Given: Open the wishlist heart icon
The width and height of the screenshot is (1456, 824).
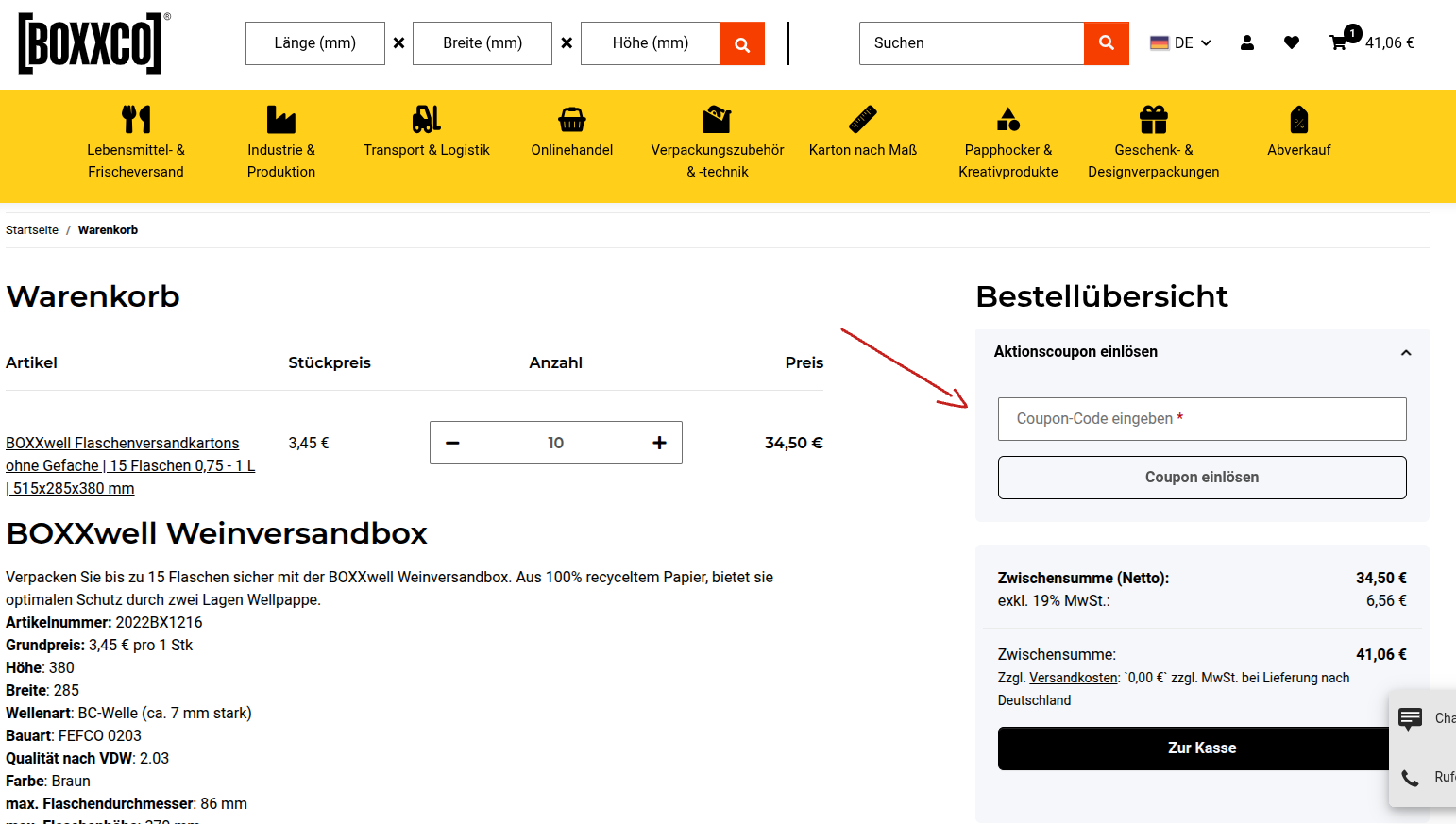Looking at the screenshot, I should pos(1291,42).
